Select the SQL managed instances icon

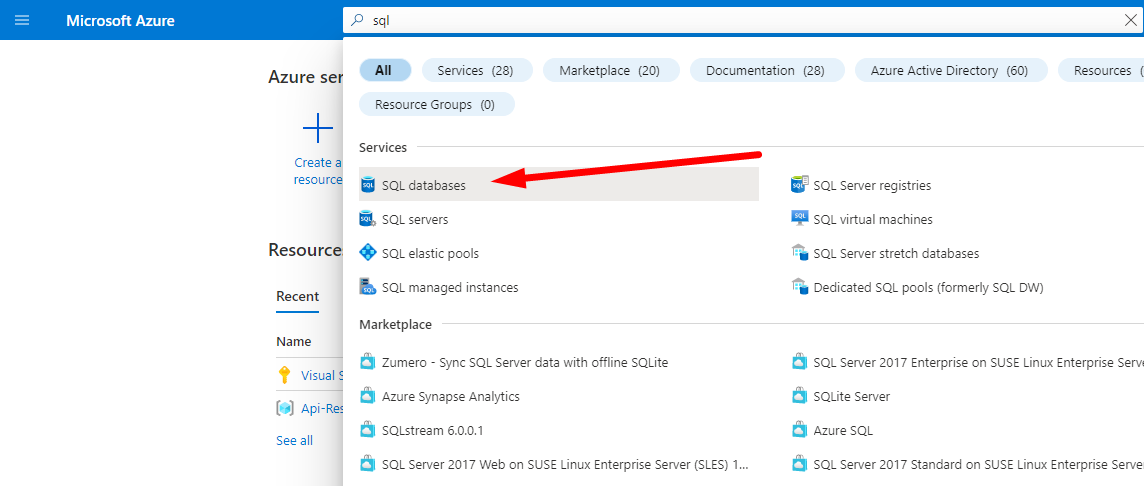367,287
